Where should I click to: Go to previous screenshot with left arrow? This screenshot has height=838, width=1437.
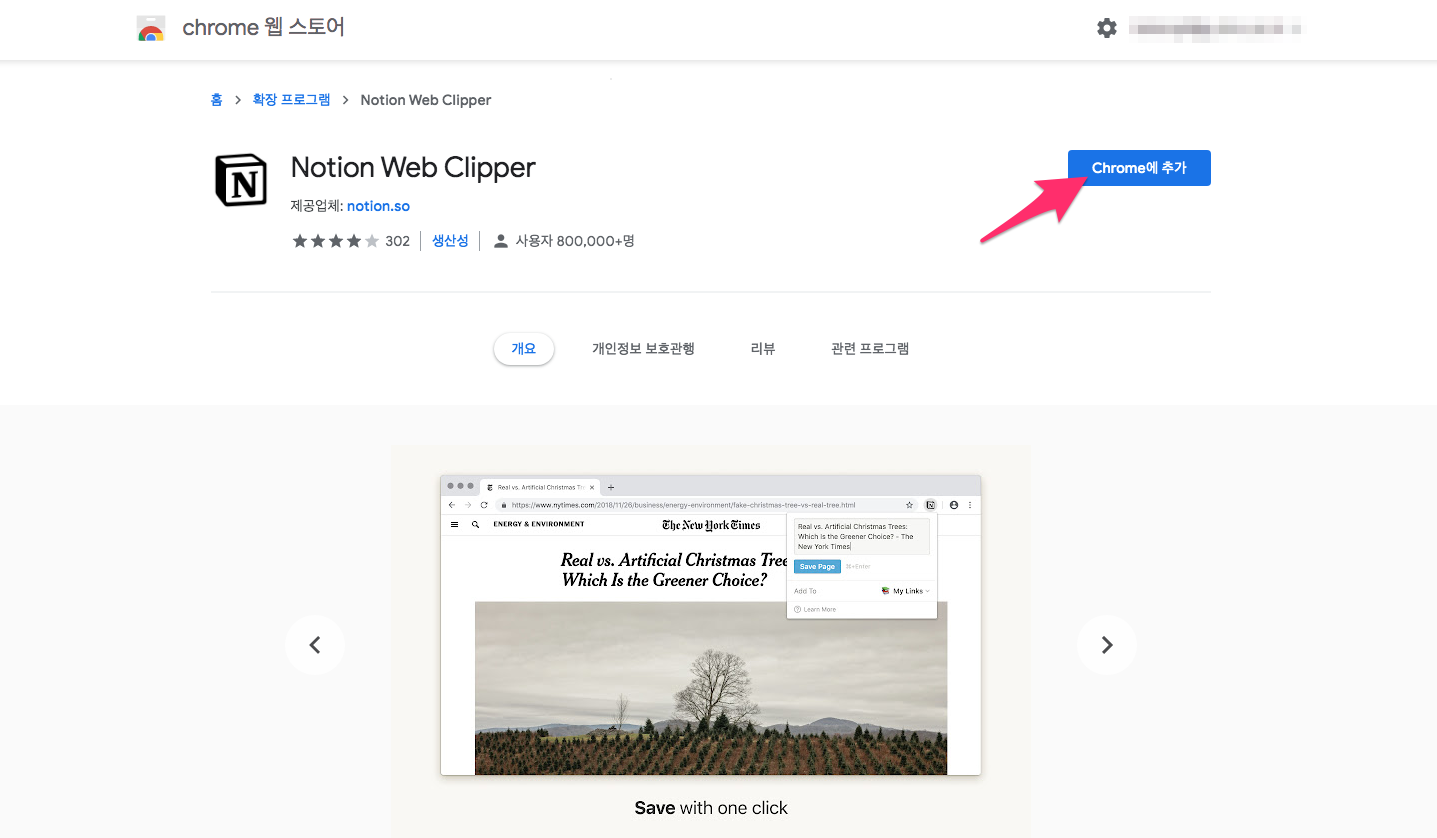(315, 645)
